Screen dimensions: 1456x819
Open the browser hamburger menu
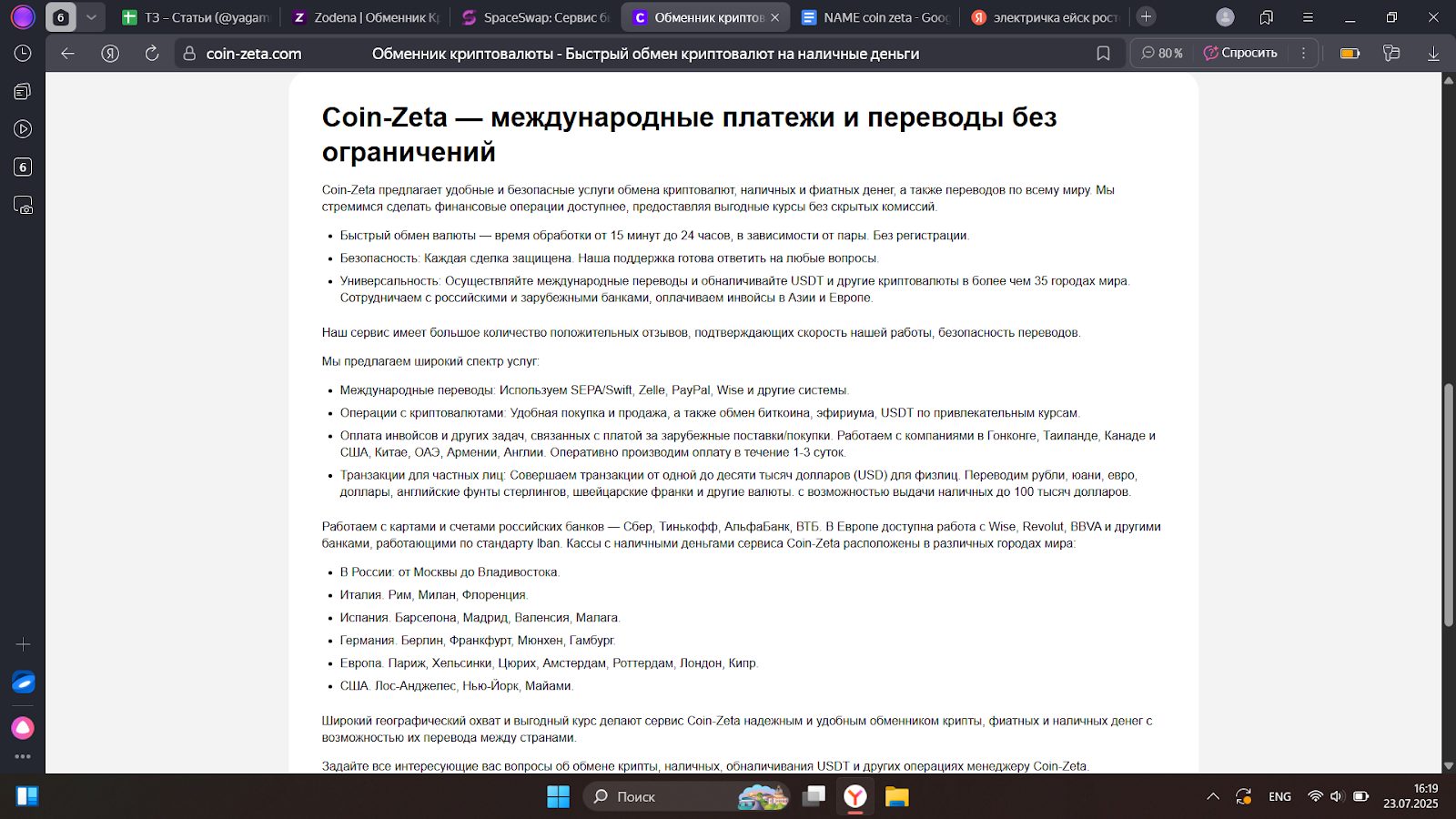1308,17
